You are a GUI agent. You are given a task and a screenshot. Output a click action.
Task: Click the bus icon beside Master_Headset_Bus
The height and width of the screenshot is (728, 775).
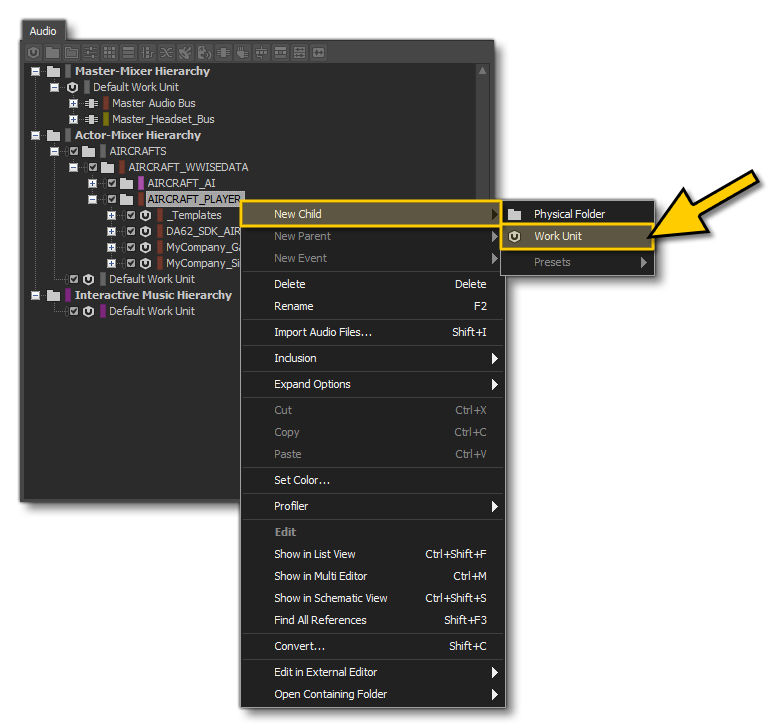(x=91, y=120)
